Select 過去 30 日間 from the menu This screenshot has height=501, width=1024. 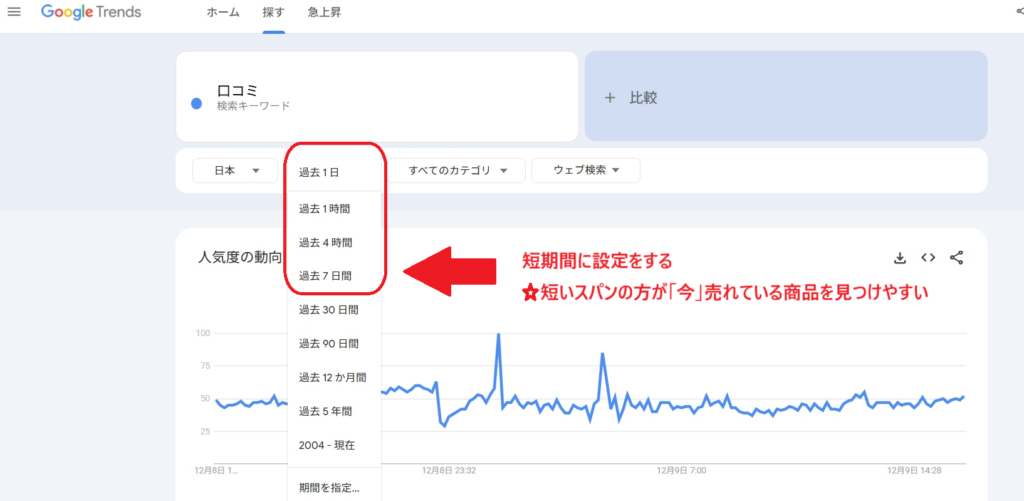(x=328, y=310)
